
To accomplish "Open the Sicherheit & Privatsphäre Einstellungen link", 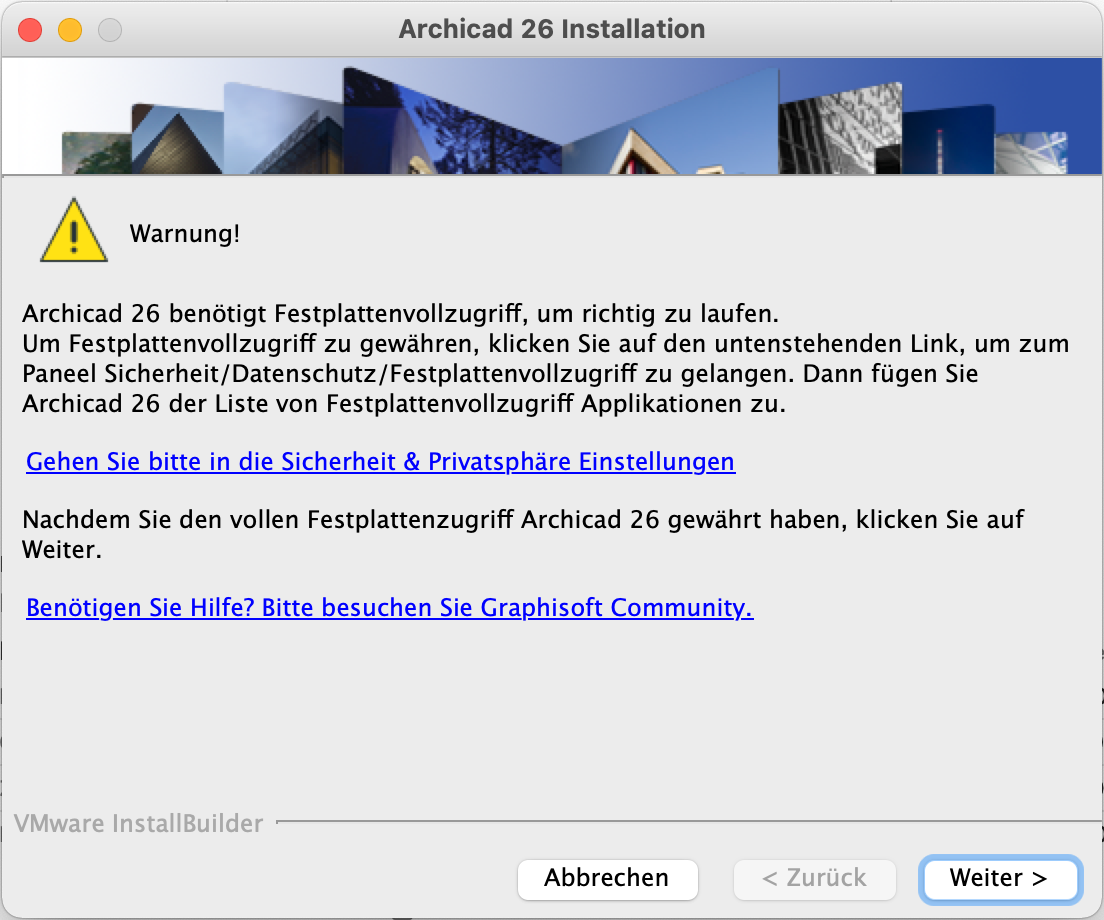I will click(380, 462).
